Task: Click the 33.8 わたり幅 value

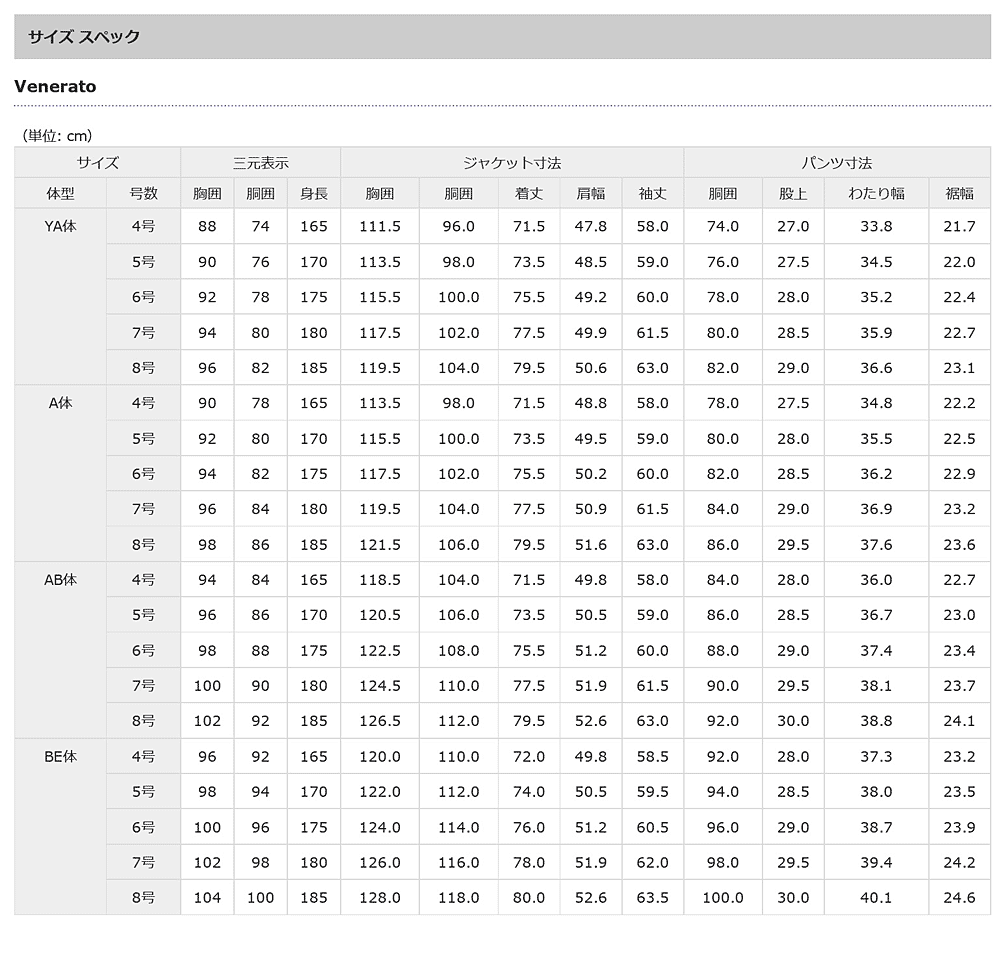Action: tap(876, 226)
